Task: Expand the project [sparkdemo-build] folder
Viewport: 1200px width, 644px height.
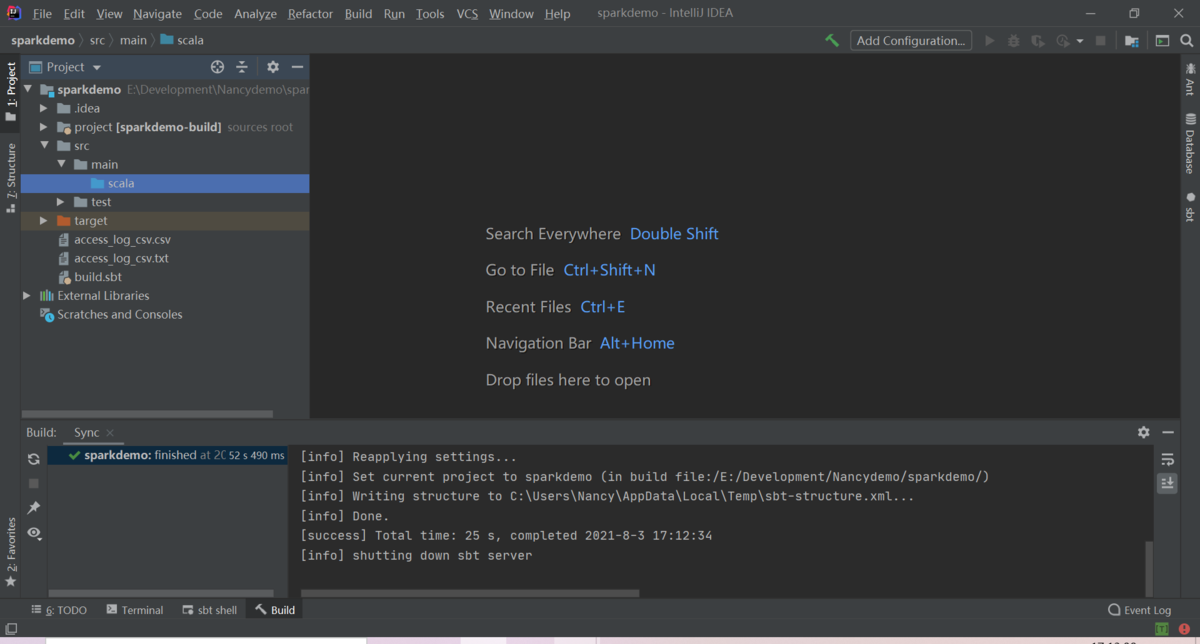Action: click(44, 127)
